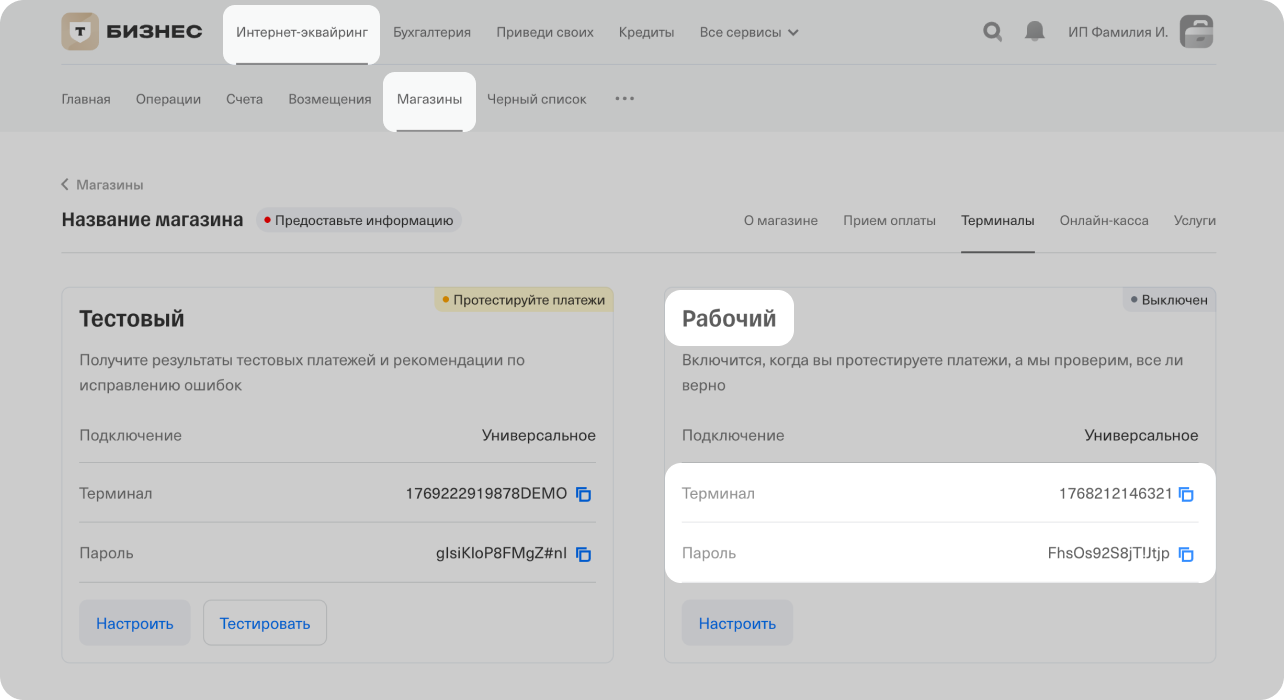Viewport: 1284px width, 700px height.
Task: Click the Тестовый card heading
Action: (132, 319)
